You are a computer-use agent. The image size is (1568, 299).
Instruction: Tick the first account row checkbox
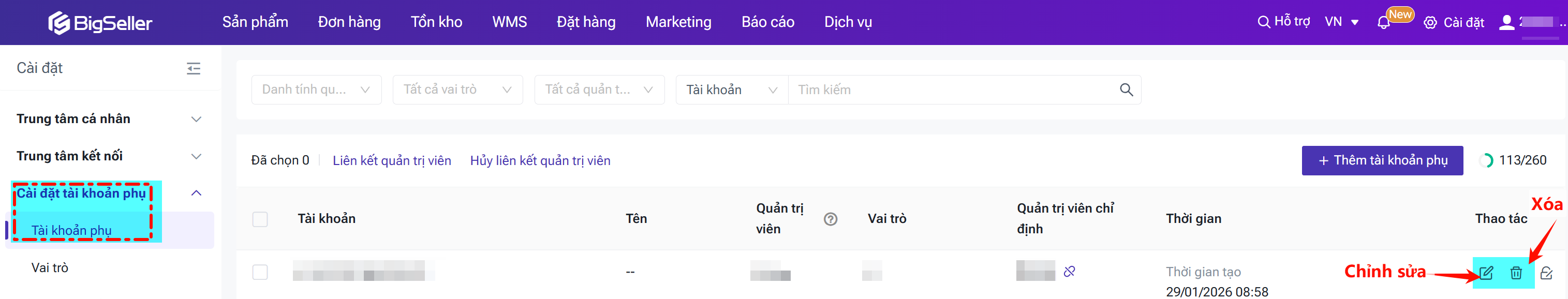[260, 272]
